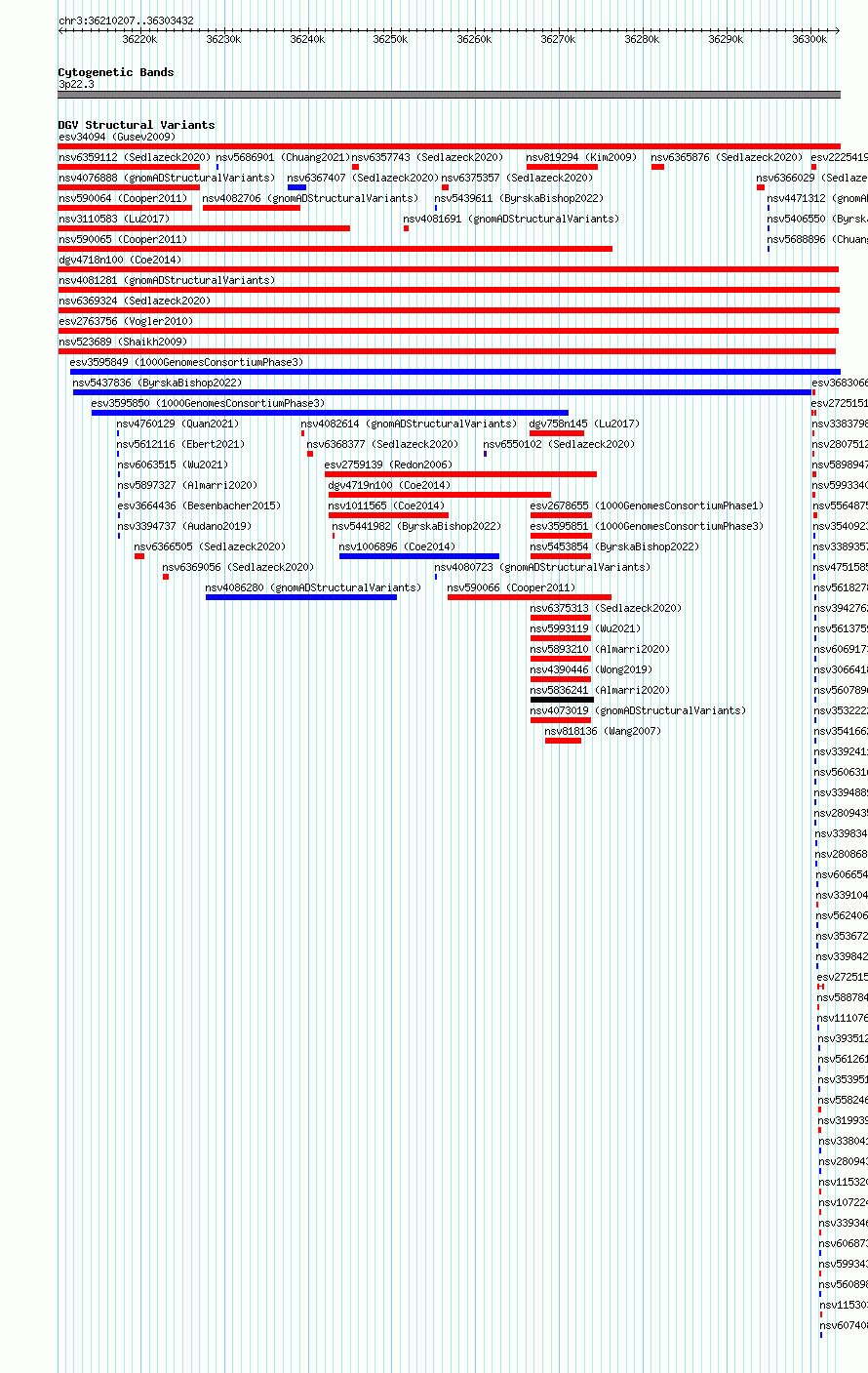This screenshot has width=868, height=1373.
Task: Select nsv6375313 (Sedlazeck2020) label
Action: click(x=607, y=608)
